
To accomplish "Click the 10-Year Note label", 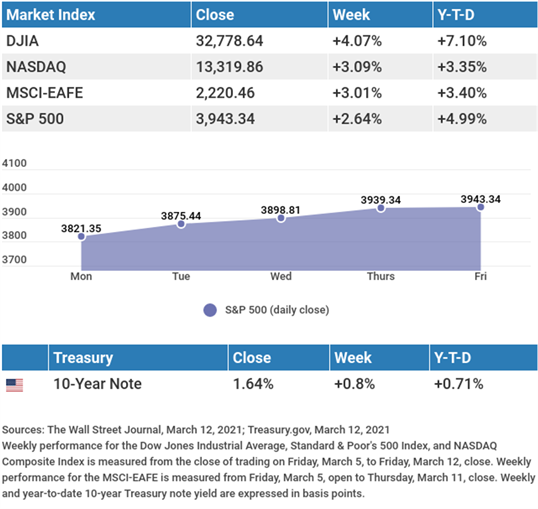I will [x=97, y=384].
